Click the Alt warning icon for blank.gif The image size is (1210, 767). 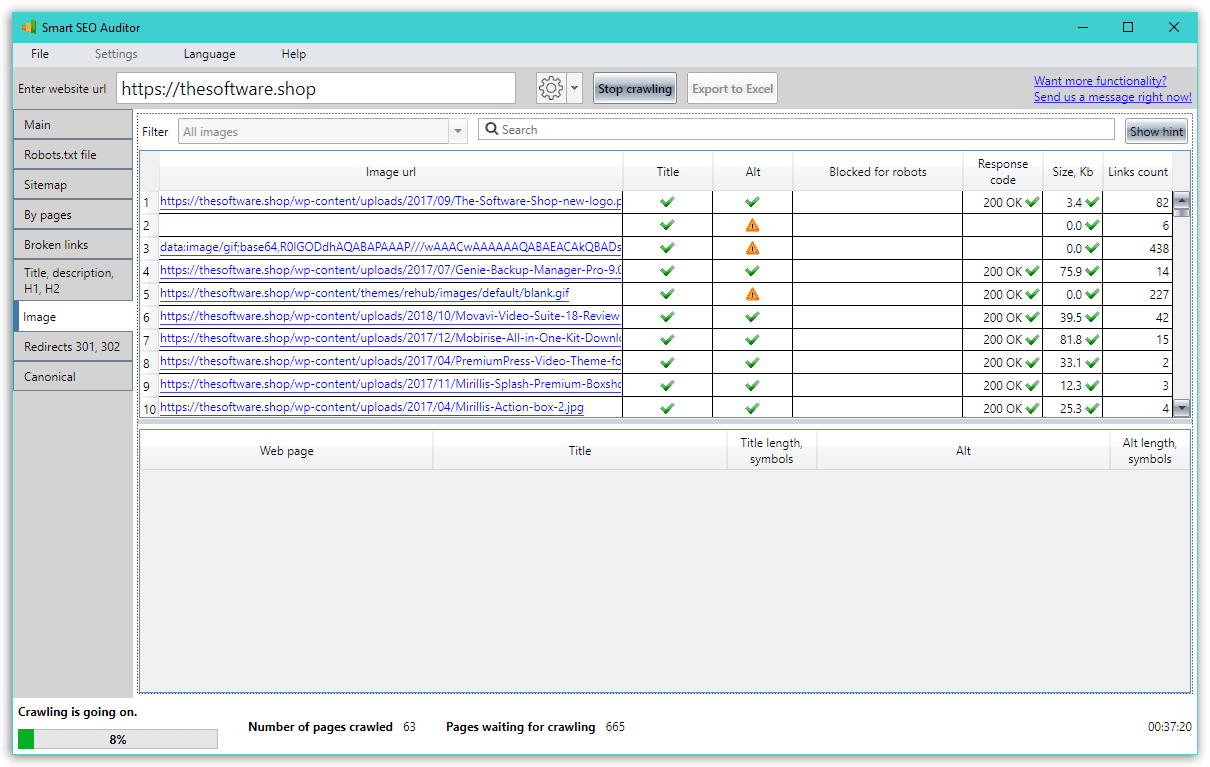(752, 294)
